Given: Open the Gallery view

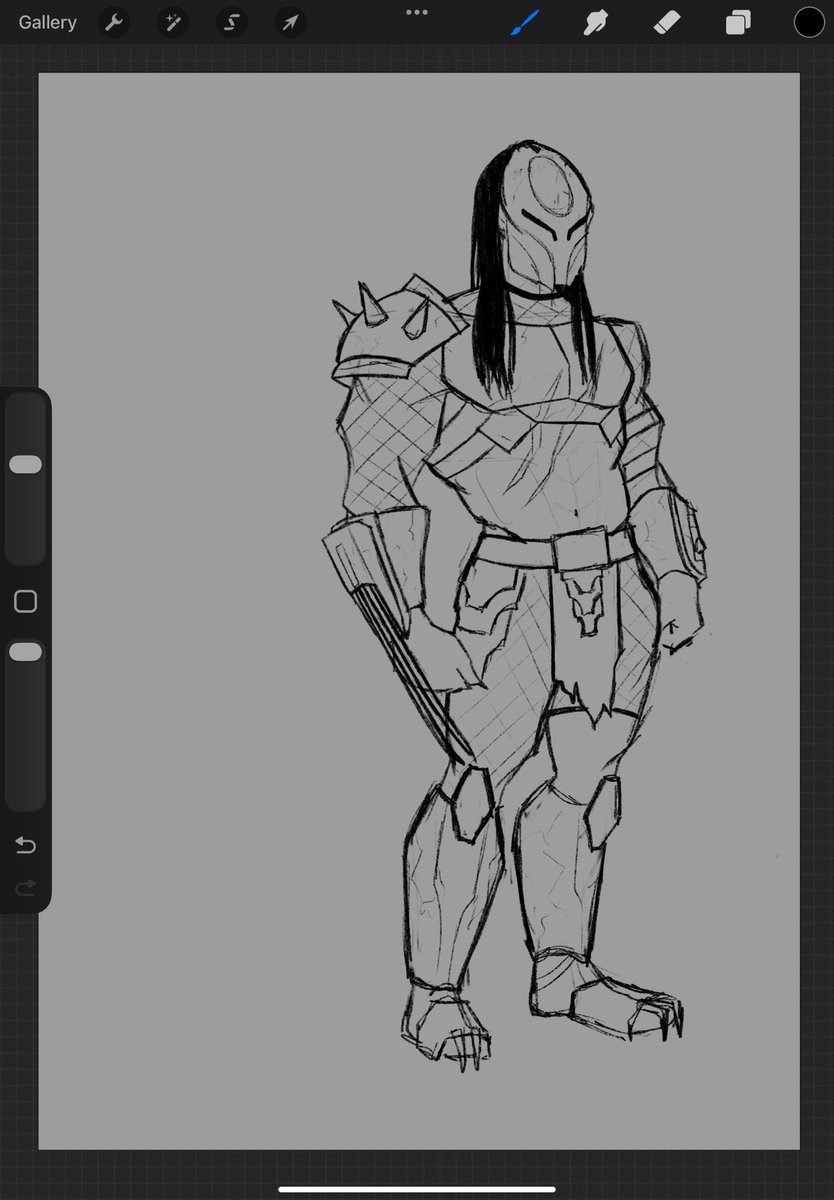Looking at the screenshot, I should tap(47, 22).
